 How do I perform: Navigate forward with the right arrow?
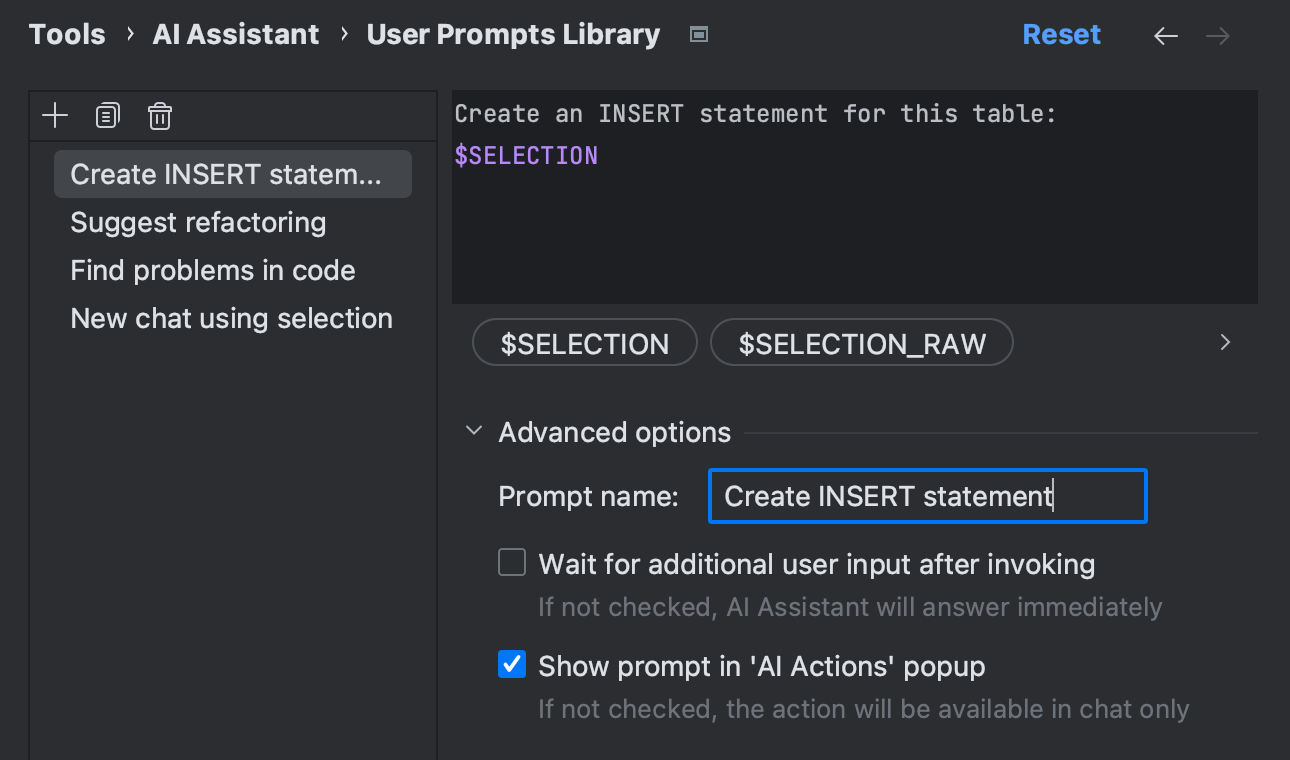click(x=1218, y=35)
